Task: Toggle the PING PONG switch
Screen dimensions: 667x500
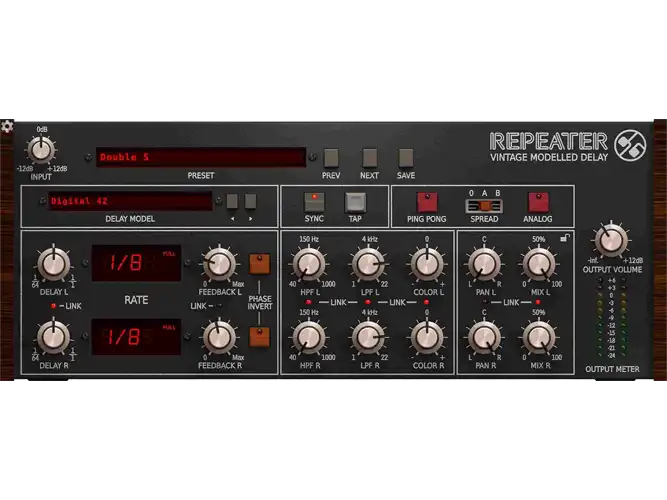Action: 427,202
